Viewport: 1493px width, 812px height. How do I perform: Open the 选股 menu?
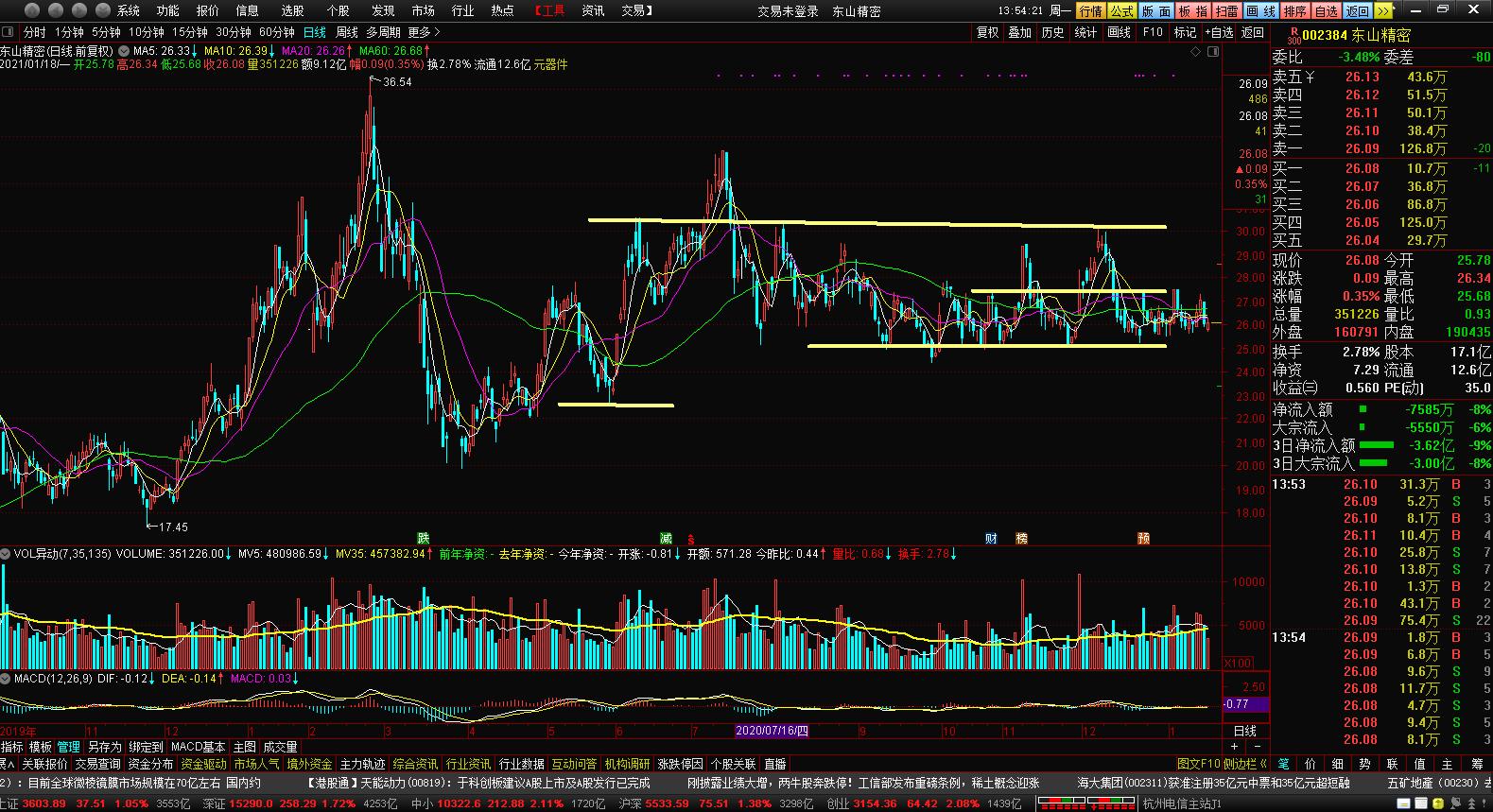coord(292,10)
